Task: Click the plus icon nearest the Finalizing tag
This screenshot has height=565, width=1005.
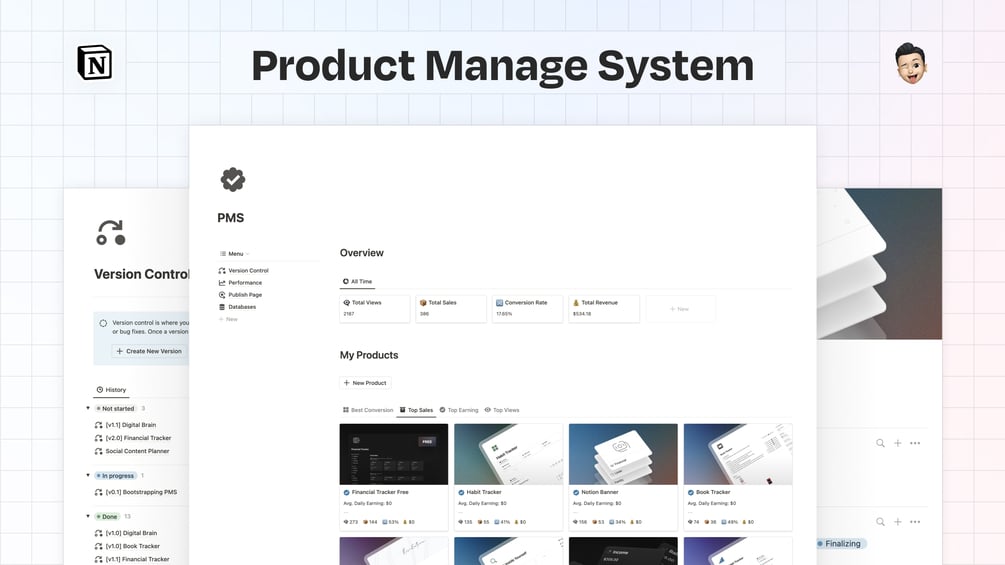Action: (x=897, y=522)
